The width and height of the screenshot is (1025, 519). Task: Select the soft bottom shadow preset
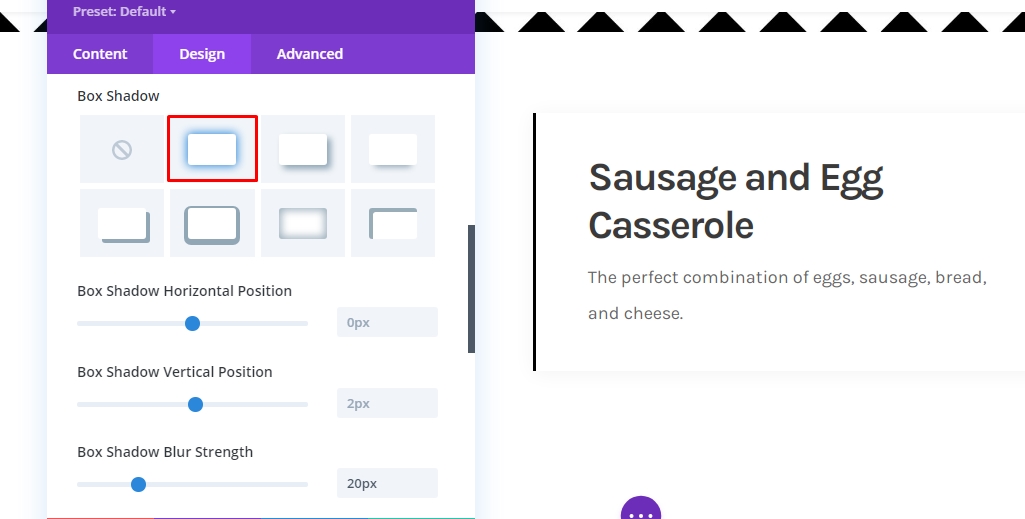pyautogui.click(x=393, y=149)
